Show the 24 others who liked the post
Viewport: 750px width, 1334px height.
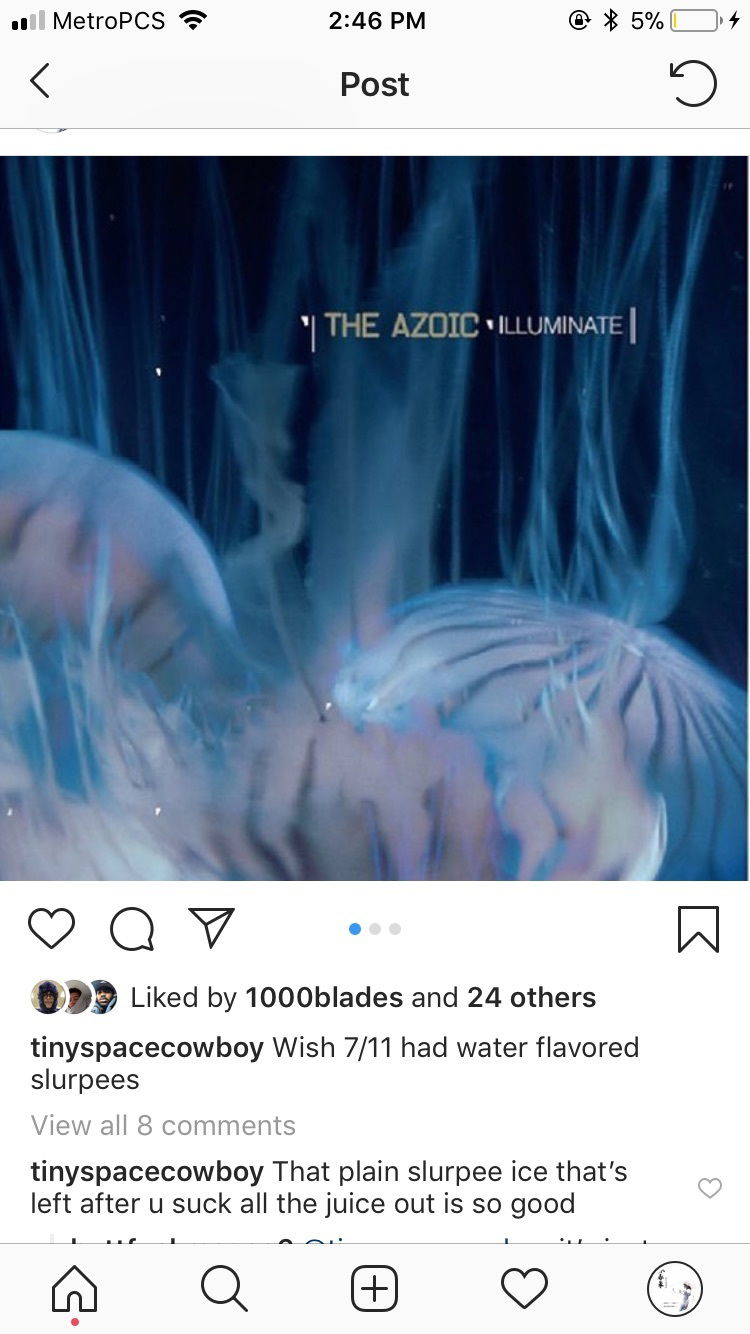point(531,997)
